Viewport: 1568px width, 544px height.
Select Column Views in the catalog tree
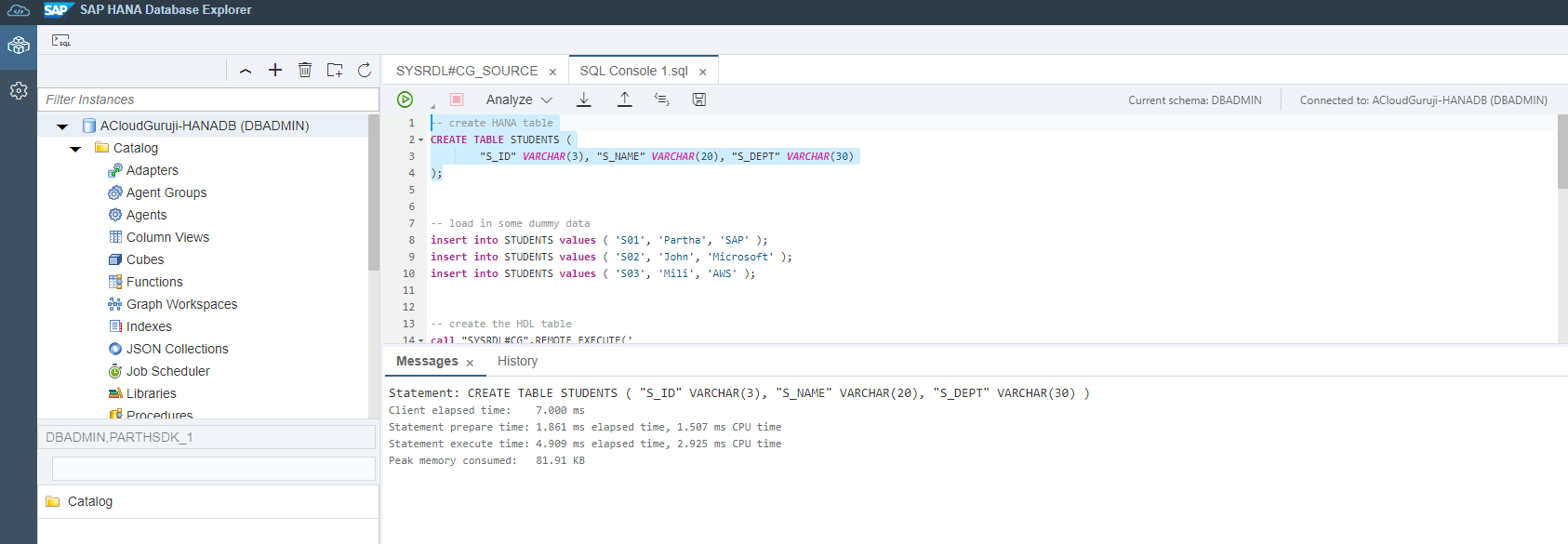click(x=167, y=237)
